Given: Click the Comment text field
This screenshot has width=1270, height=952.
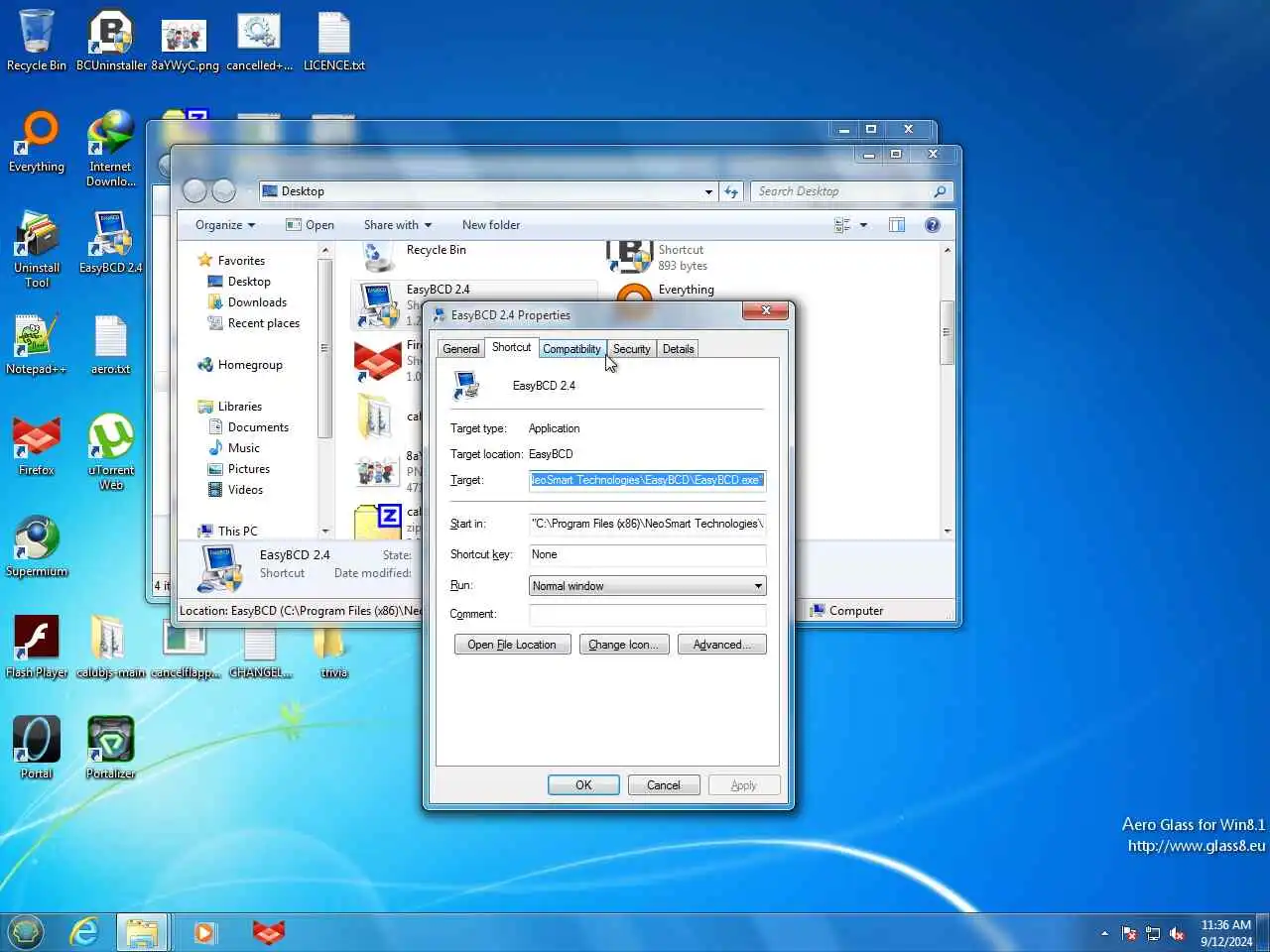Looking at the screenshot, I should 647,614.
